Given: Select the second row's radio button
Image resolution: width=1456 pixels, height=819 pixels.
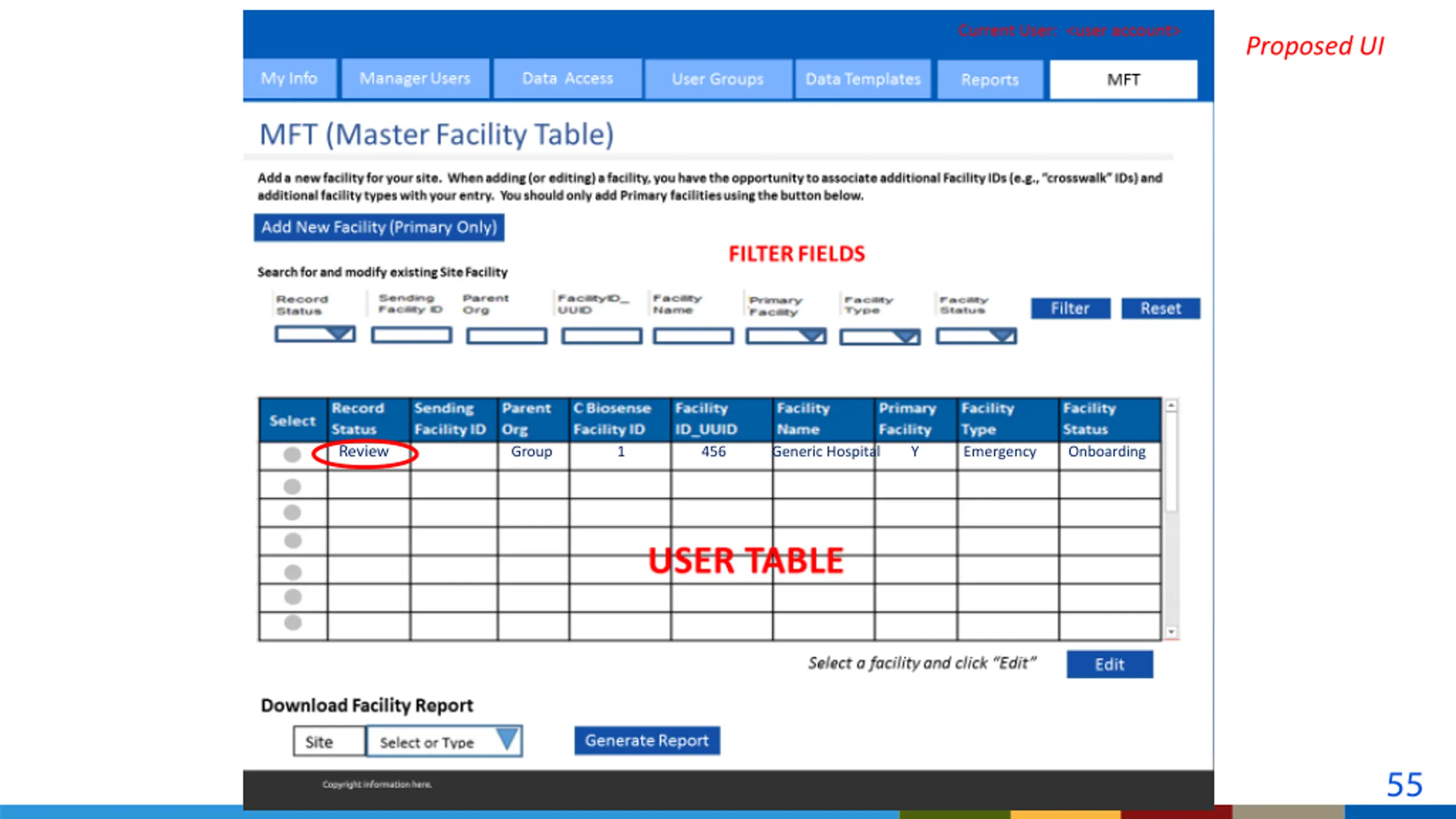Looking at the screenshot, I should tap(292, 487).
